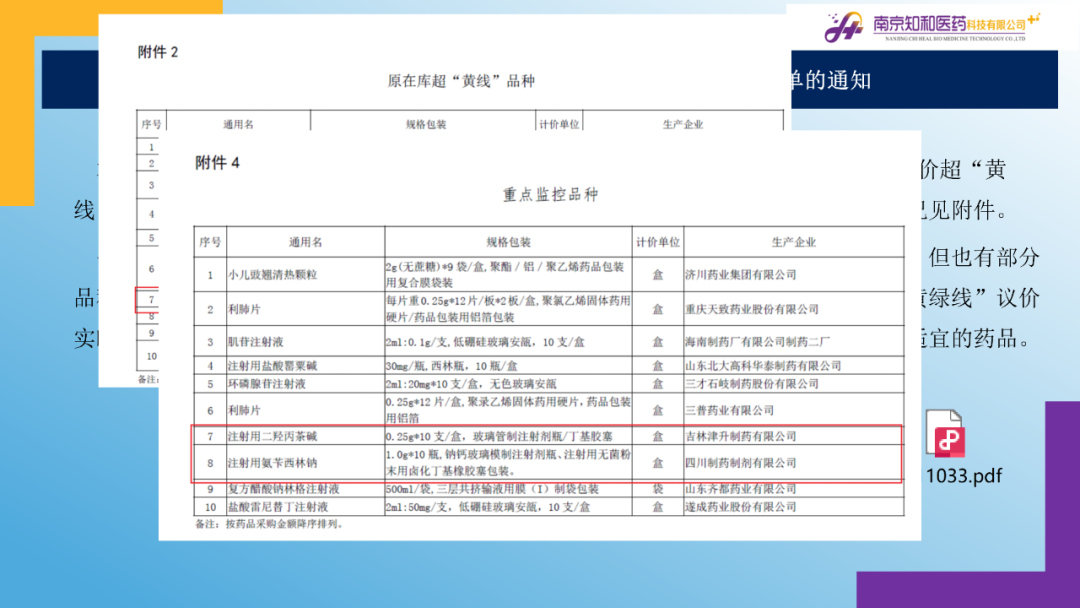Click the 规格包装 header in 附件 2 table

pyautogui.click(x=426, y=125)
